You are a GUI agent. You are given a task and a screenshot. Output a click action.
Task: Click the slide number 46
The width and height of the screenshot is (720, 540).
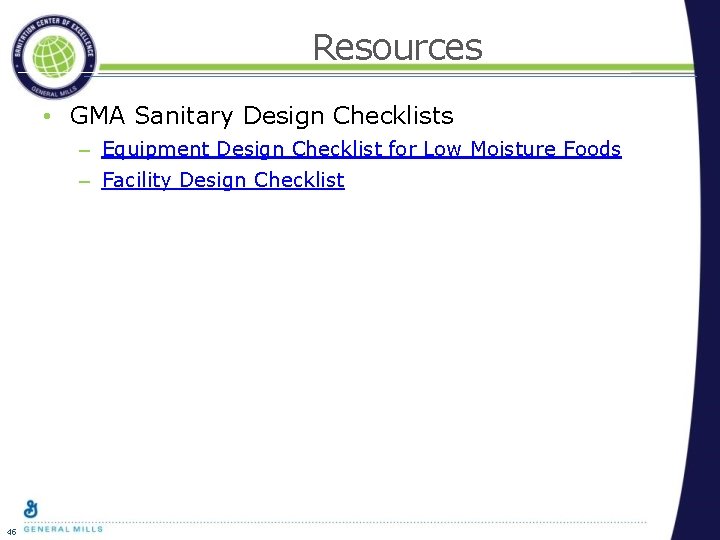tap(10, 530)
